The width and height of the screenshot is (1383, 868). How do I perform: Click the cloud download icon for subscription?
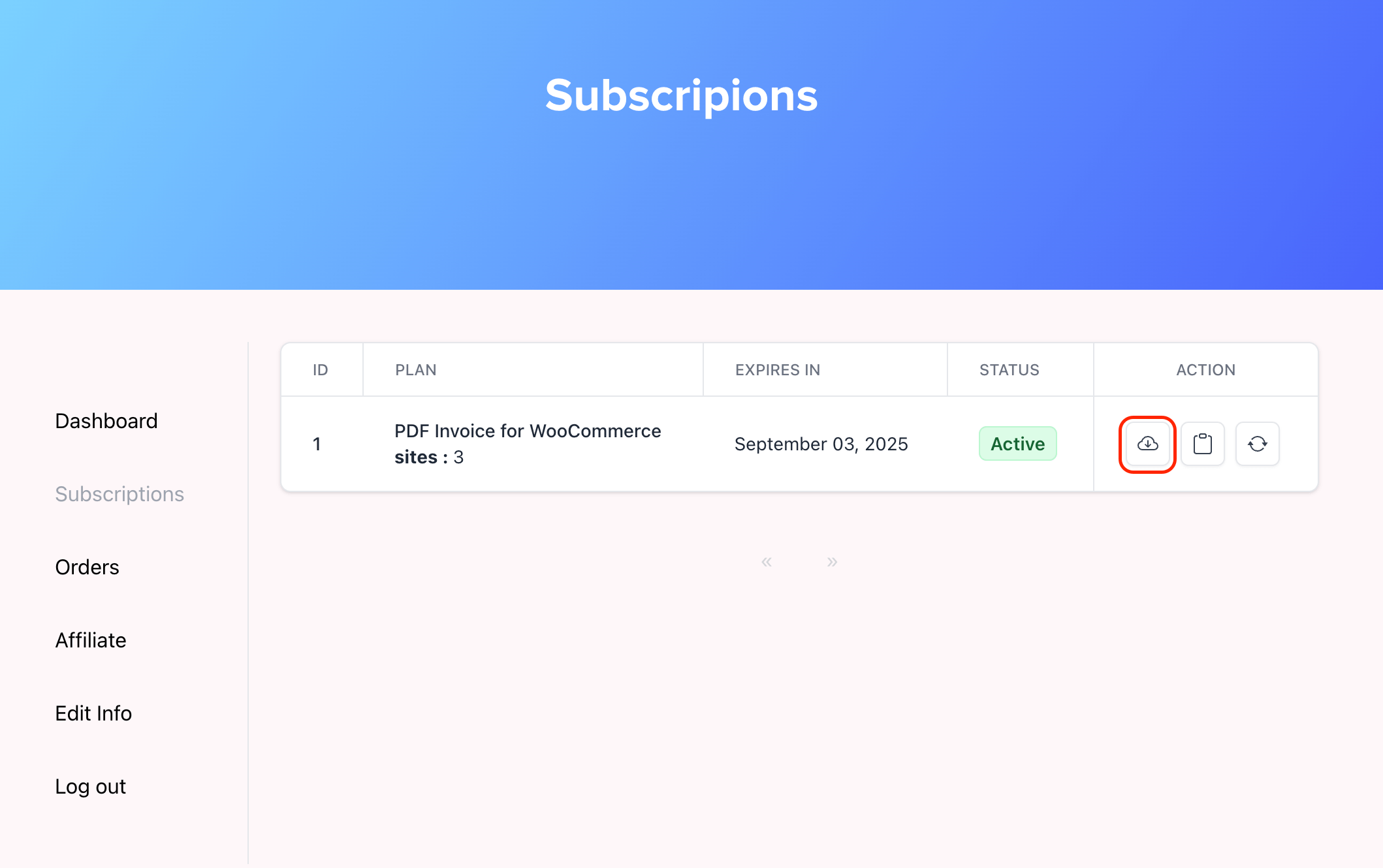point(1148,442)
